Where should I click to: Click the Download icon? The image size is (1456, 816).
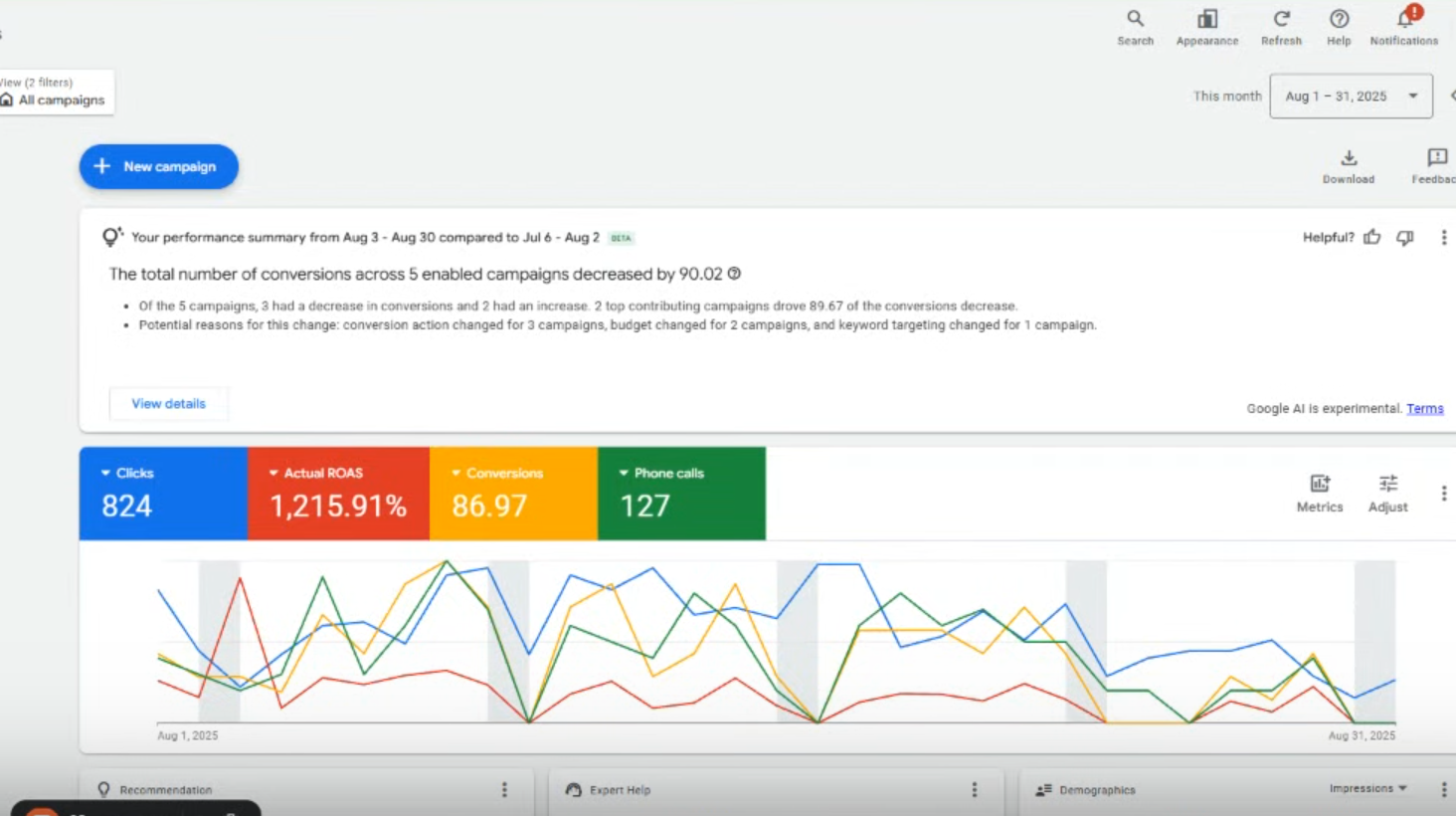tap(1348, 159)
